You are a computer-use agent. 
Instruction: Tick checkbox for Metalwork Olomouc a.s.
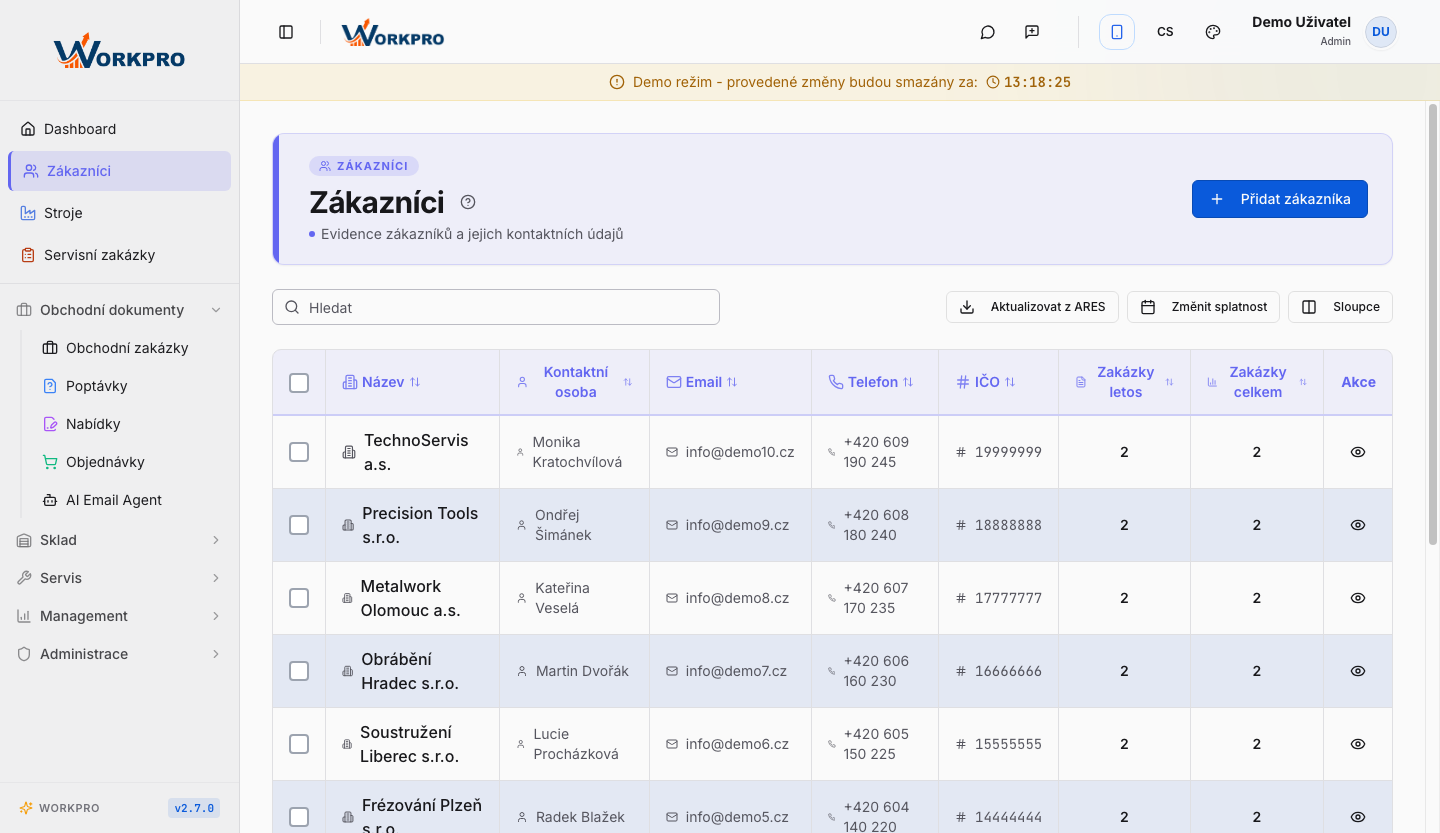click(299, 598)
